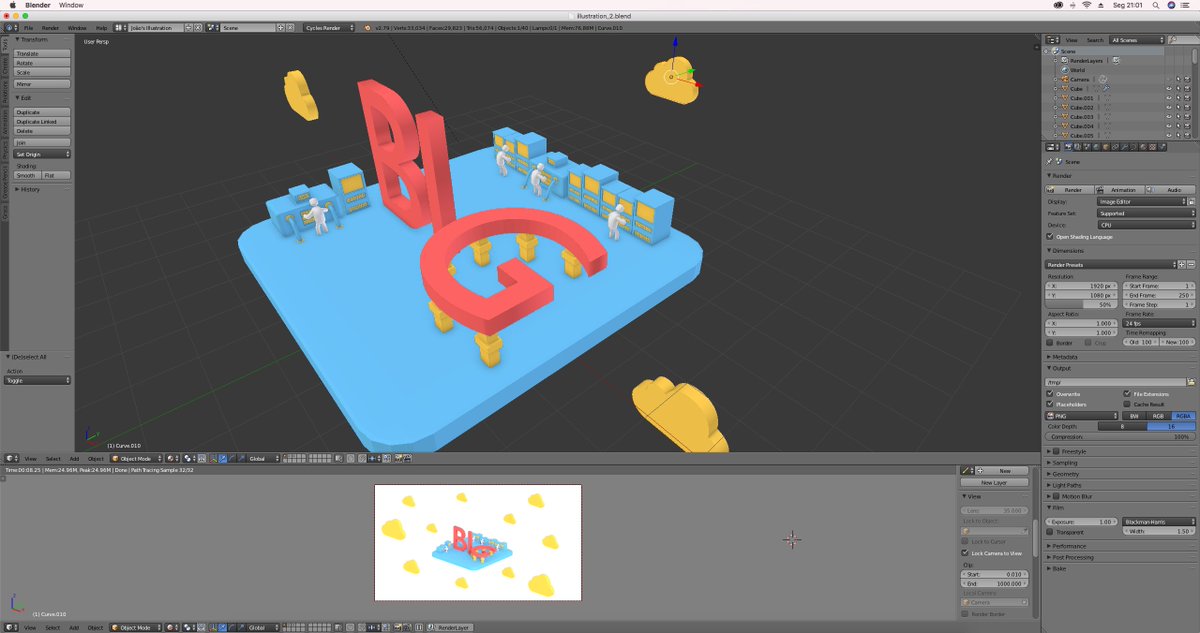Click the Scale transform button
Screen dimensions: 1200x633
coord(42,72)
